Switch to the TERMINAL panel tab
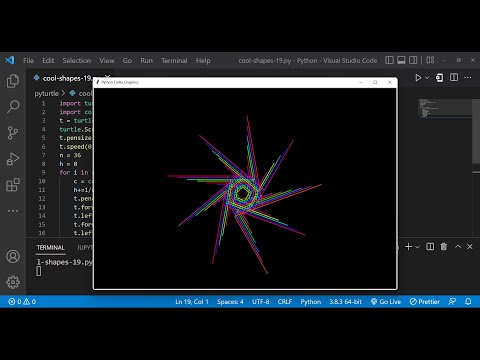The height and width of the screenshot is (360, 480). 50,248
